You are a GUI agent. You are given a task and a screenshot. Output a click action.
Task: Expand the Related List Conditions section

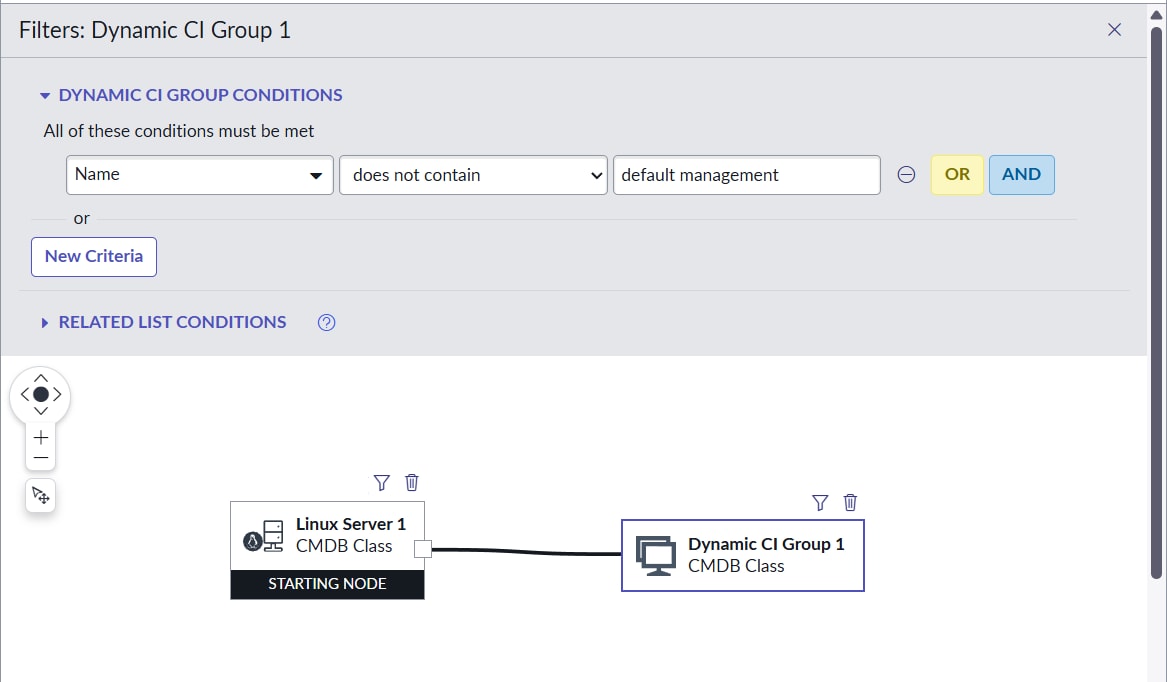(45, 323)
